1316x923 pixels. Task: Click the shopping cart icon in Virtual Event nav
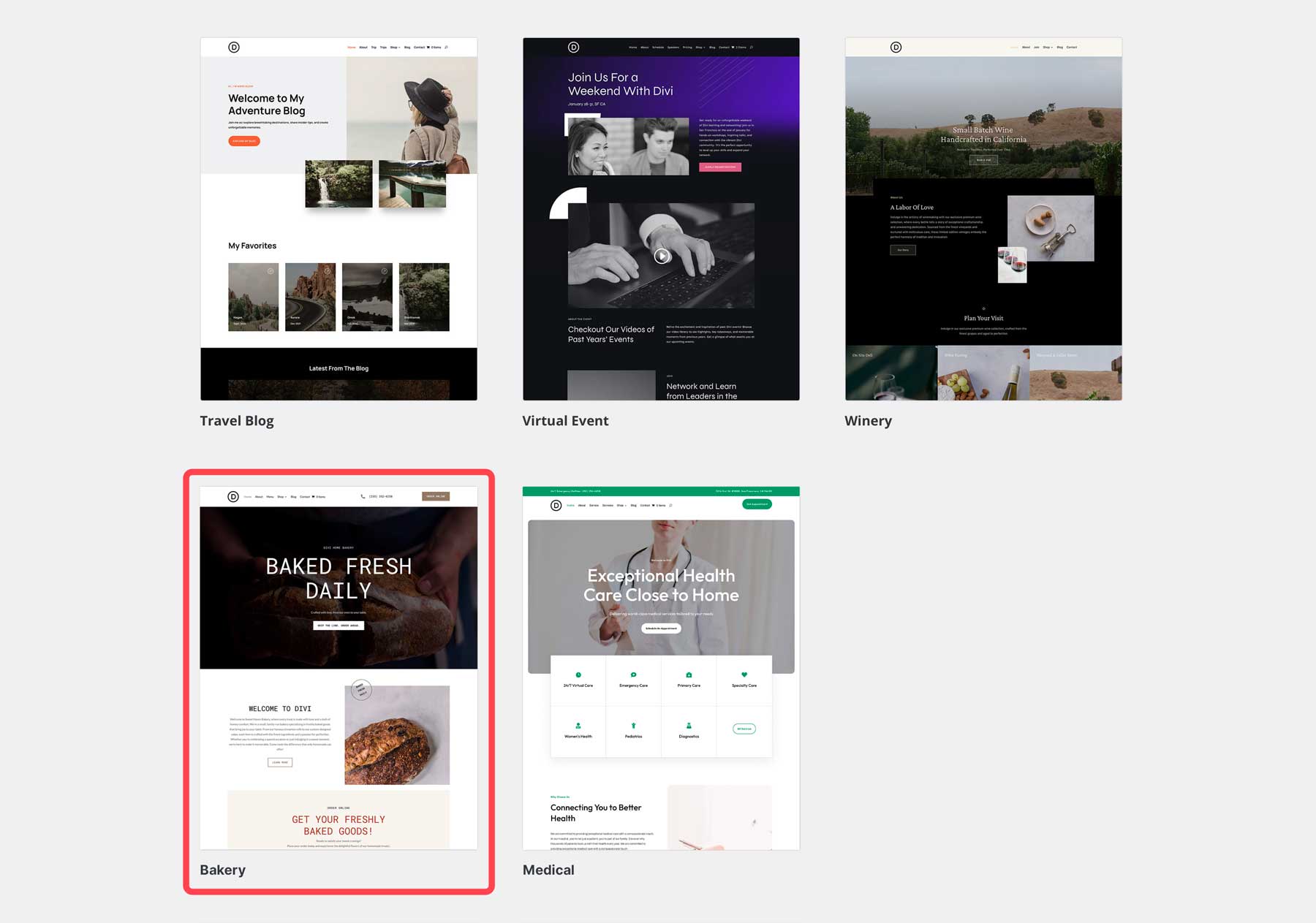pos(733,46)
